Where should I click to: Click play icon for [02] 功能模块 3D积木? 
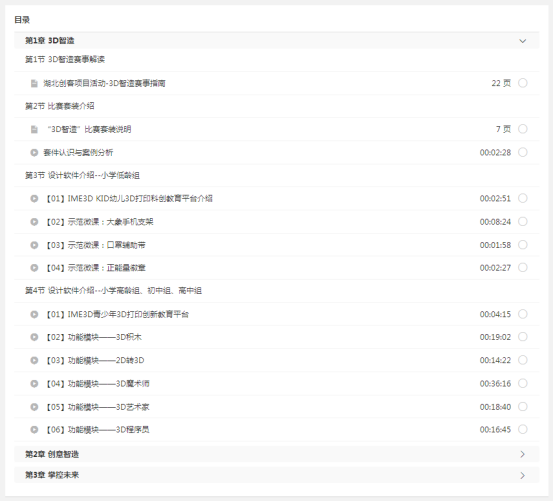point(34,337)
